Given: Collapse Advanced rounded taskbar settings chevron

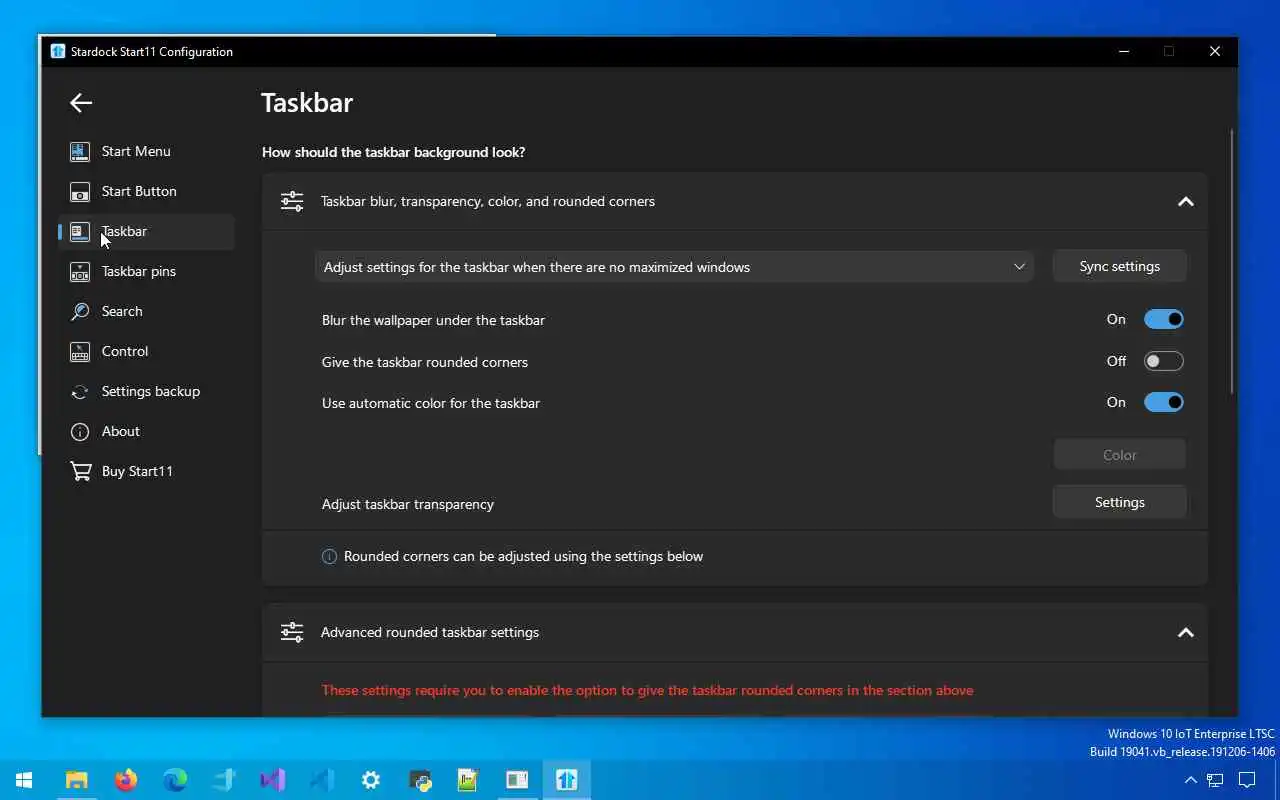Looking at the screenshot, I should 1186,633.
